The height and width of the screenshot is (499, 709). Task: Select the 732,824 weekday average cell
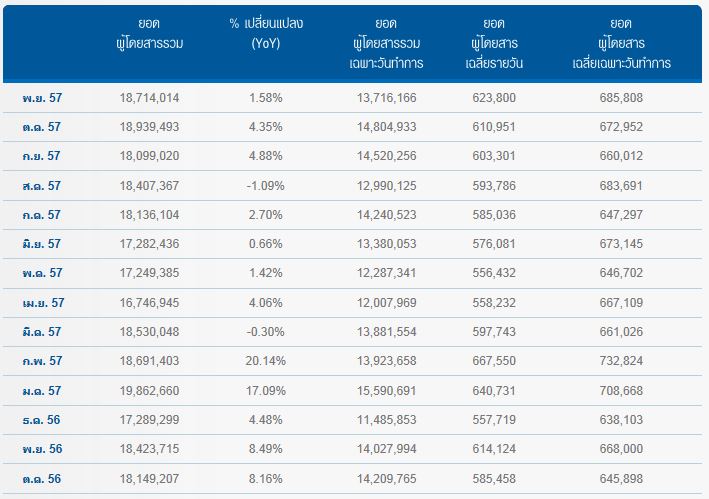point(621,361)
